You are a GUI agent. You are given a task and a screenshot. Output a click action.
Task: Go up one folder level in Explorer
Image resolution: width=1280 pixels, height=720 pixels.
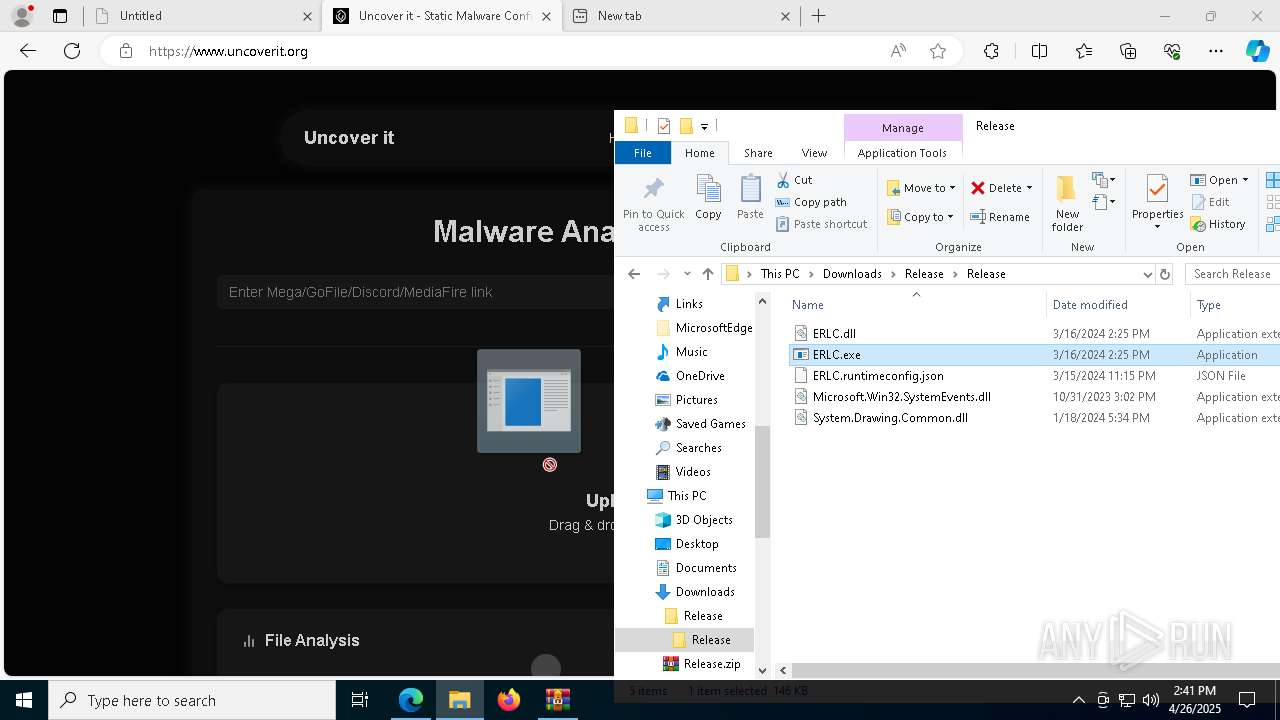point(708,274)
